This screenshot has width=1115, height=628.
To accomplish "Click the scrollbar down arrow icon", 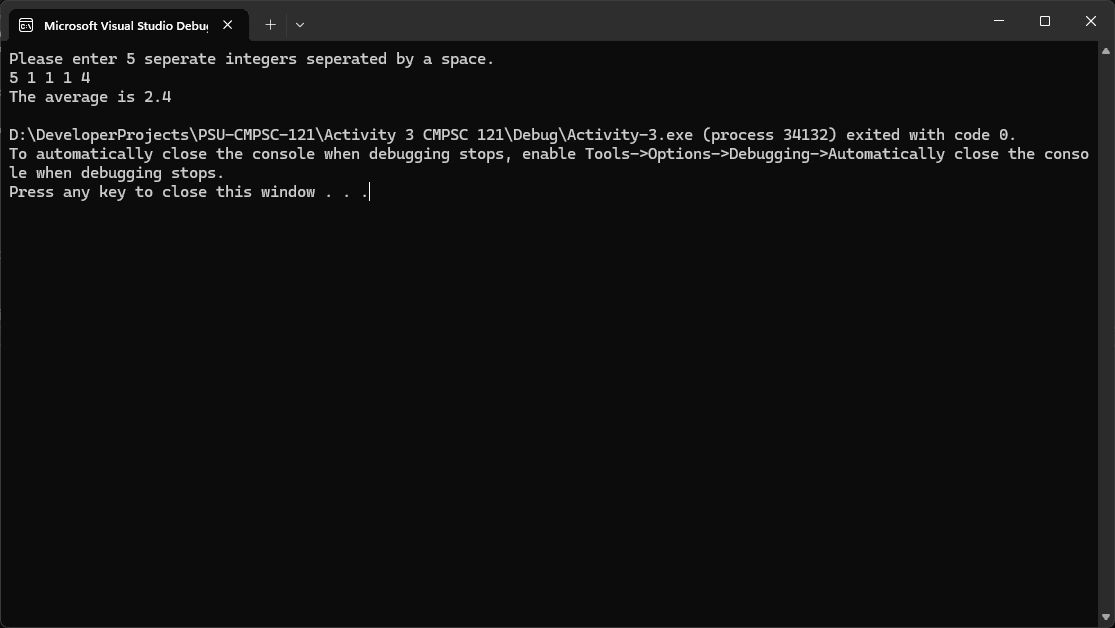I will point(1106,618).
